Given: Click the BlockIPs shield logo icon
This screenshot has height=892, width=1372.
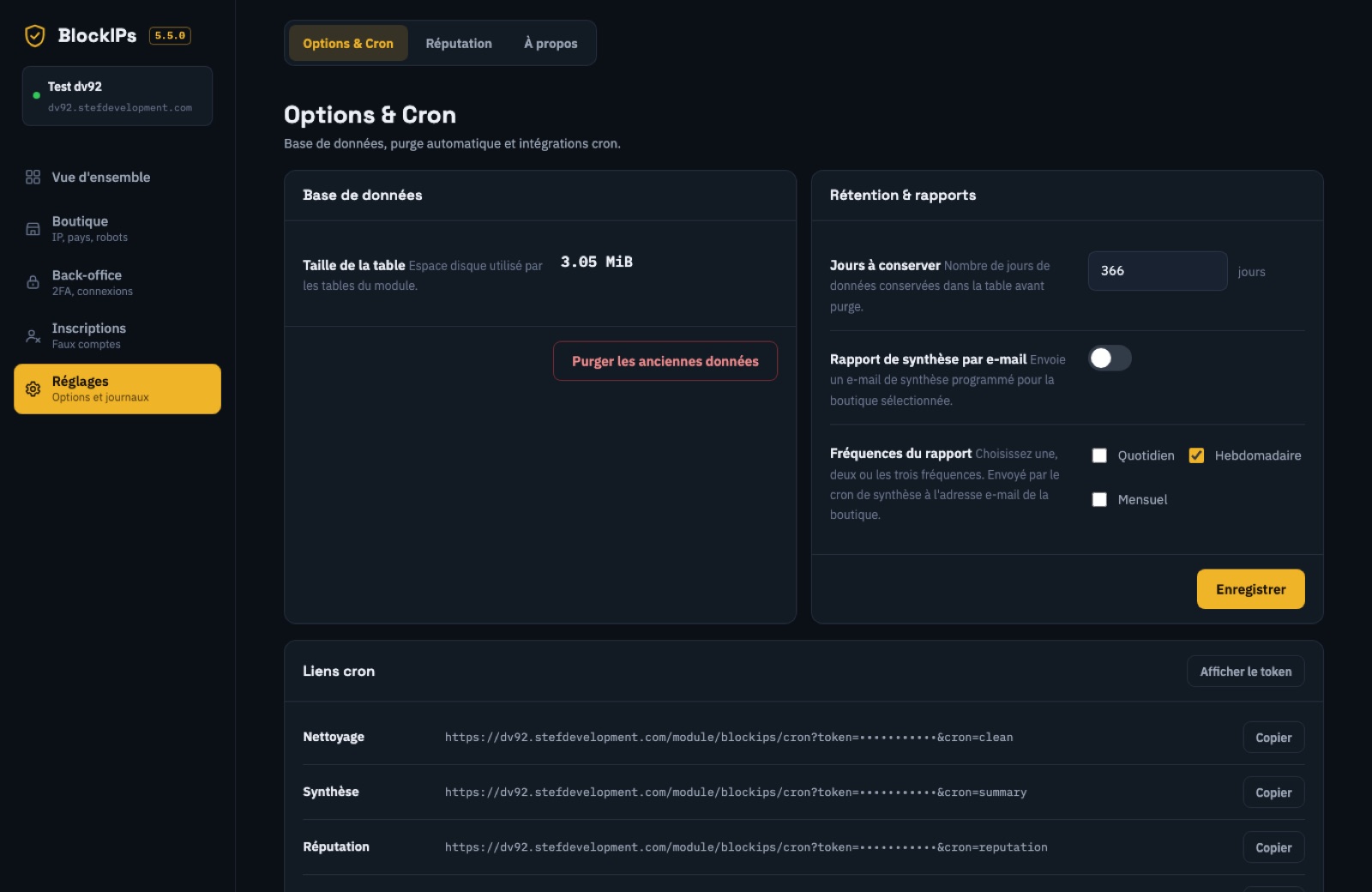Looking at the screenshot, I should coord(34,35).
